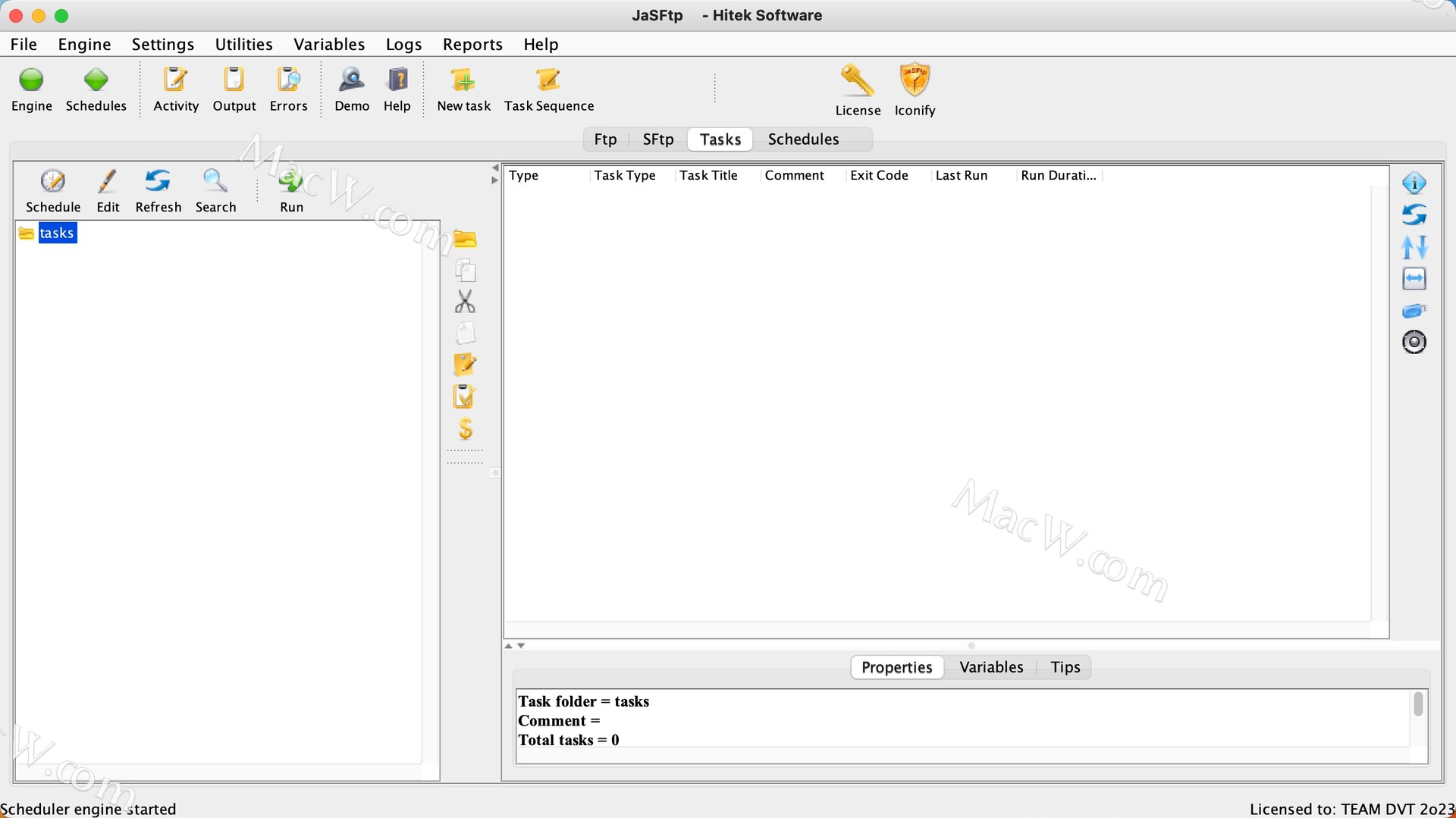Collapse left panel with split arrow
1456x818 pixels.
[495, 168]
